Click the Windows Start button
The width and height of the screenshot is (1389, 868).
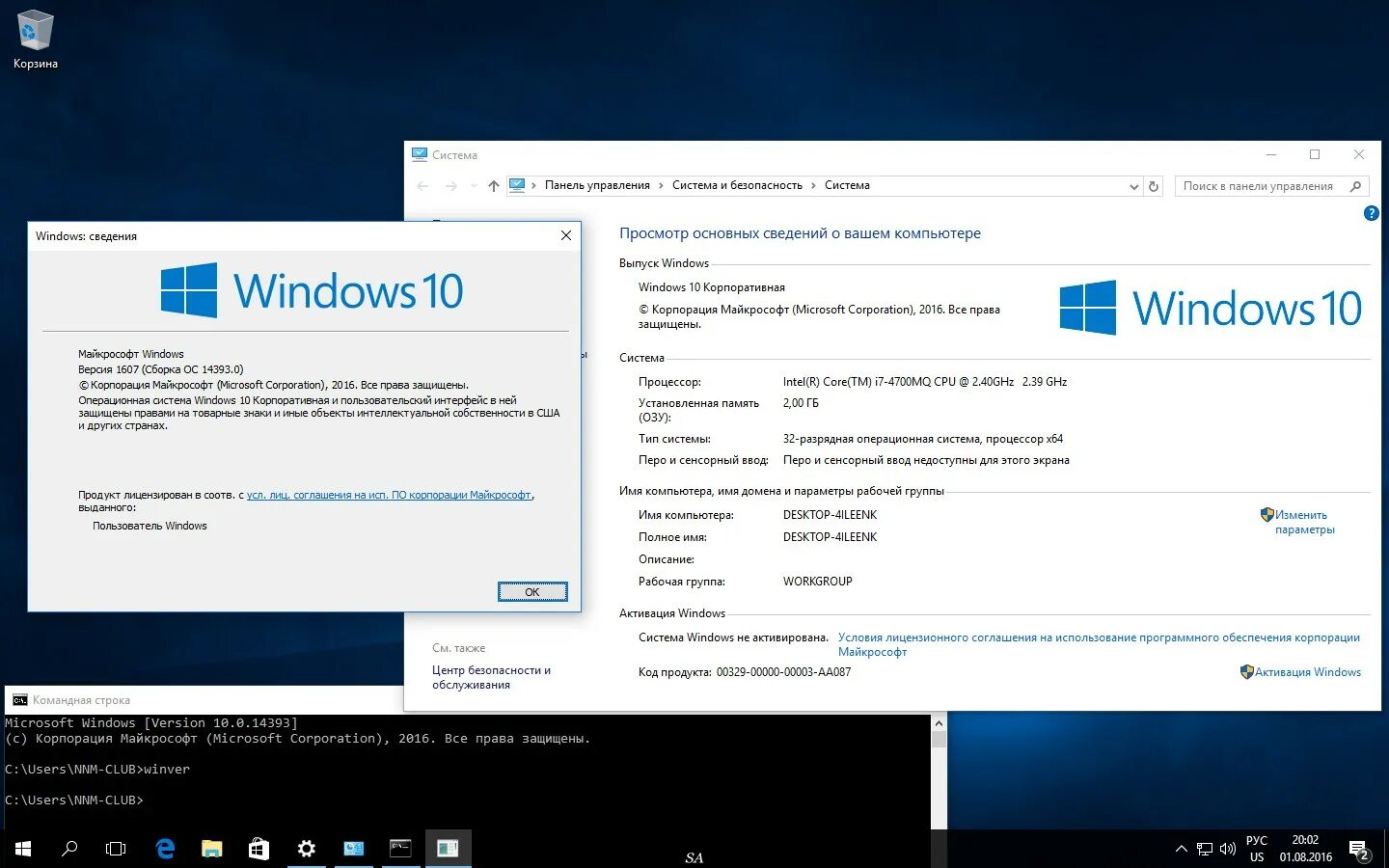click(x=23, y=849)
